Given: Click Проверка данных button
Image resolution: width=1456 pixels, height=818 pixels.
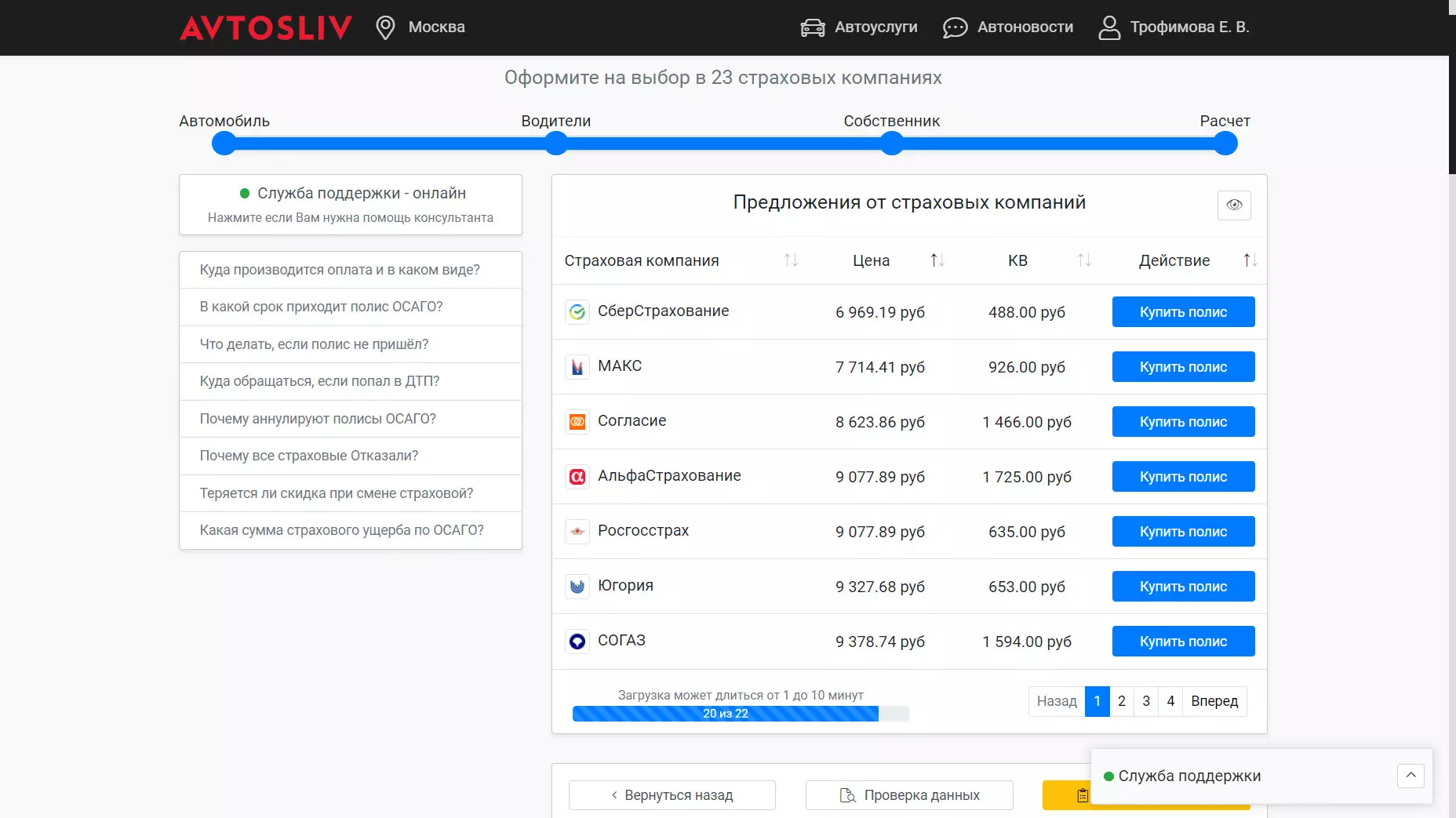Looking at the screenshot, I should click(909, 795).
